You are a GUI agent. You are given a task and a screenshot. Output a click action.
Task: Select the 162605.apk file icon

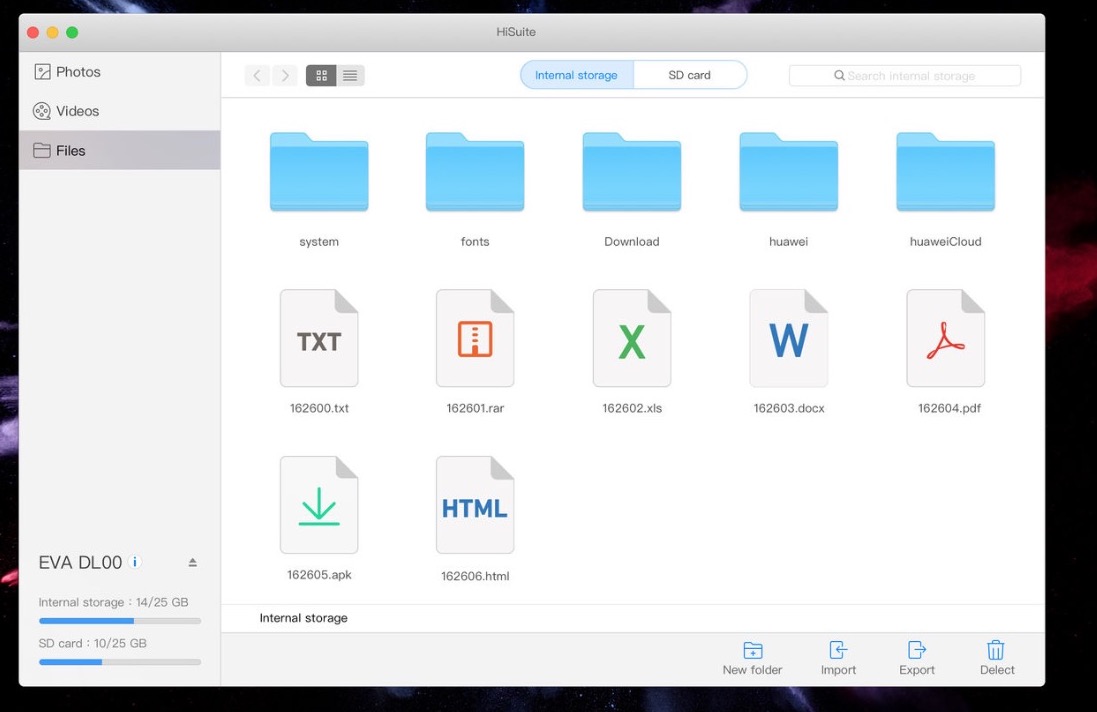coord(319,505)
